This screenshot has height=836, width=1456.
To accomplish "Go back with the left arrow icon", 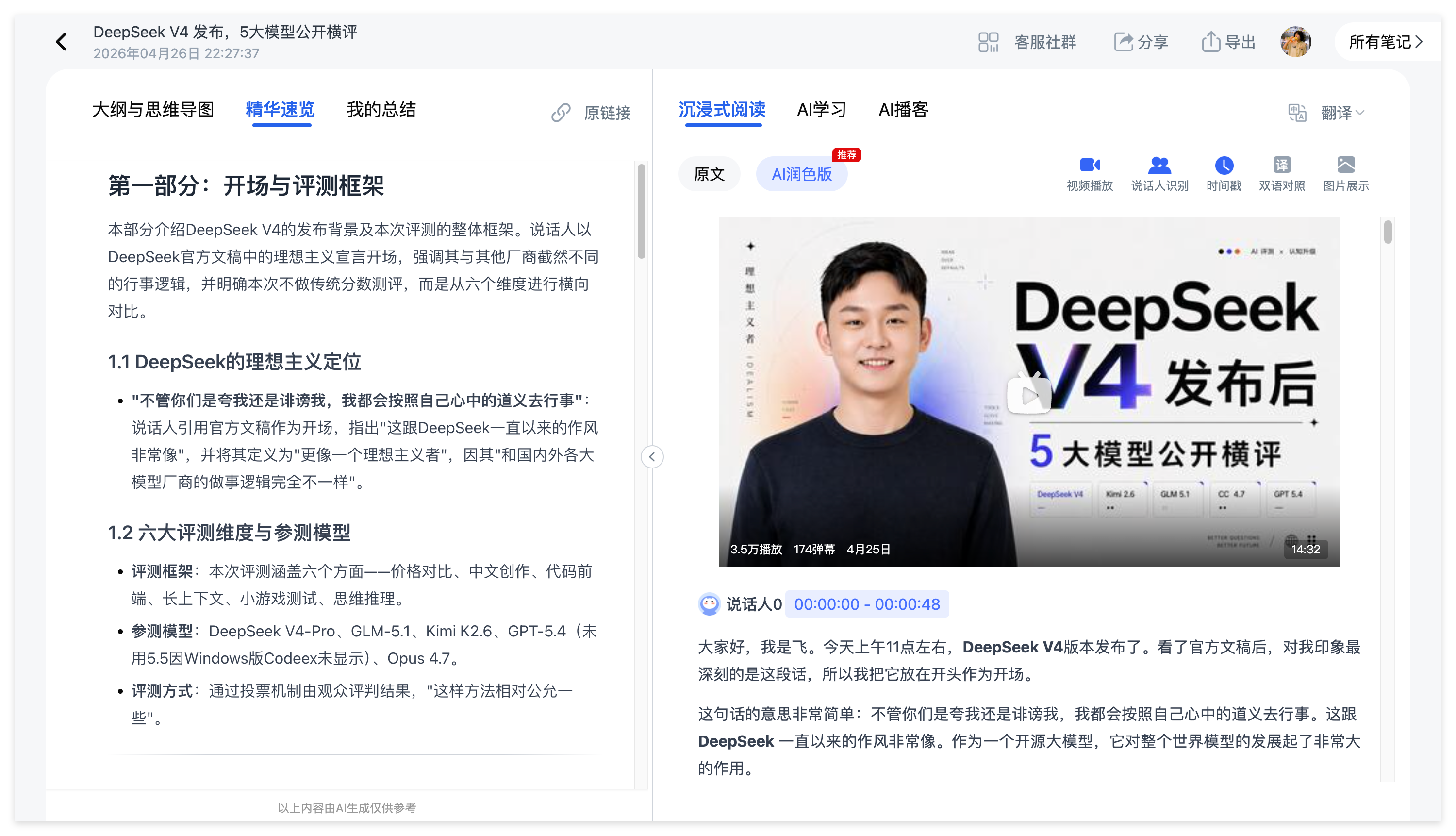I will point(62,41).
